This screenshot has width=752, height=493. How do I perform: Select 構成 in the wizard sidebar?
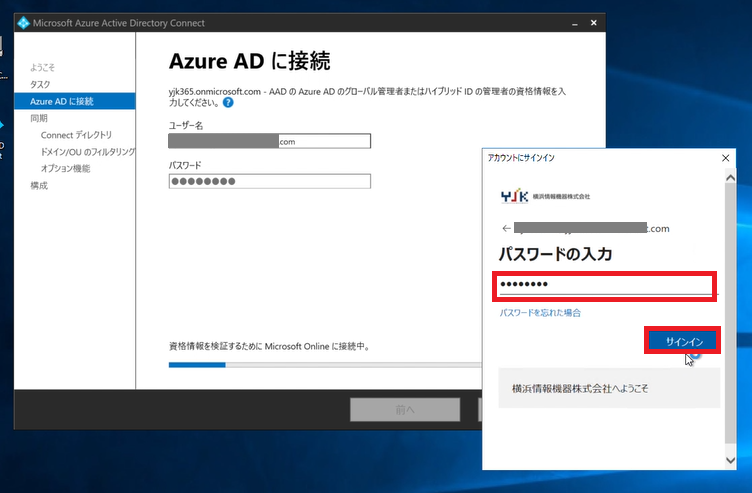point(39,186)
